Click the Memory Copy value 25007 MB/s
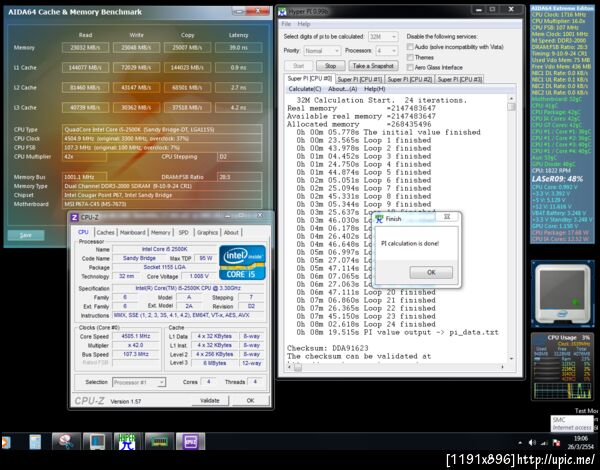Image resolution: width=600 pixels, height=470 pixels. tap(188, 48)
